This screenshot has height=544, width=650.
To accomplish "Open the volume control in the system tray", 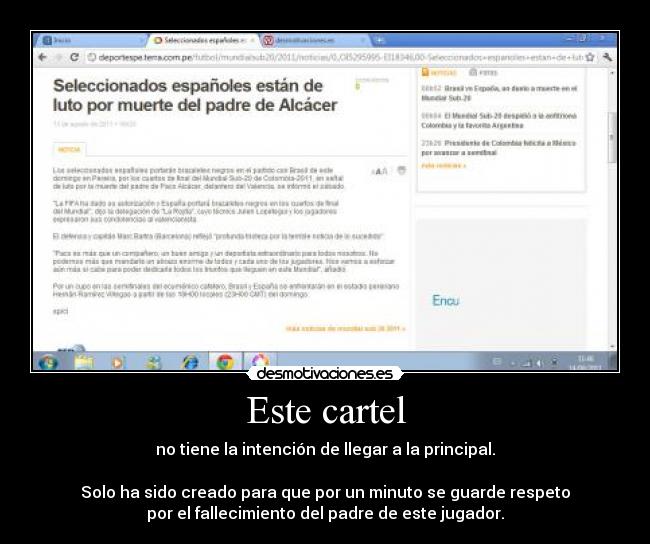I will pyautogui.click(x=539, y=363).
